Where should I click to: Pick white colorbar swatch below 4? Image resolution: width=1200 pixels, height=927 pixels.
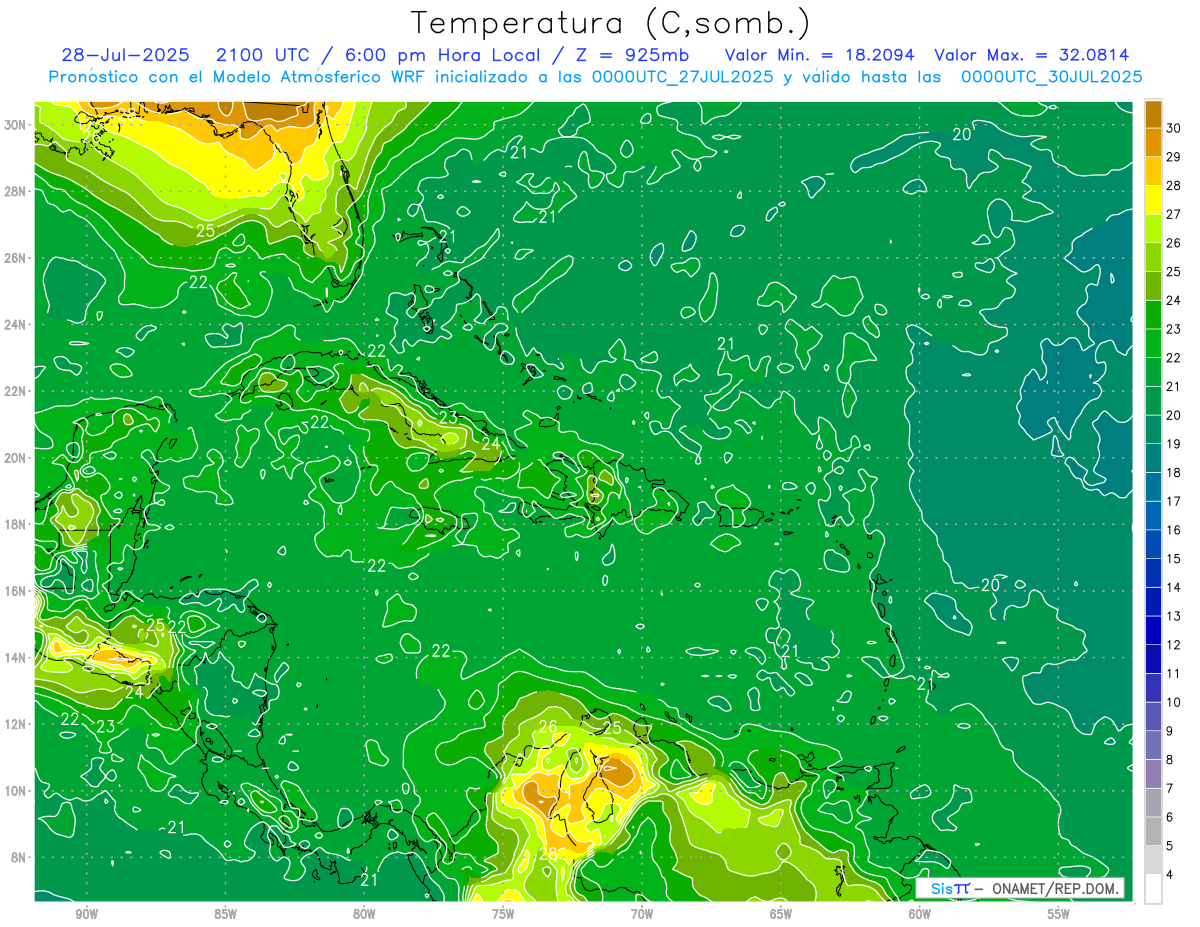[1153, 889]
